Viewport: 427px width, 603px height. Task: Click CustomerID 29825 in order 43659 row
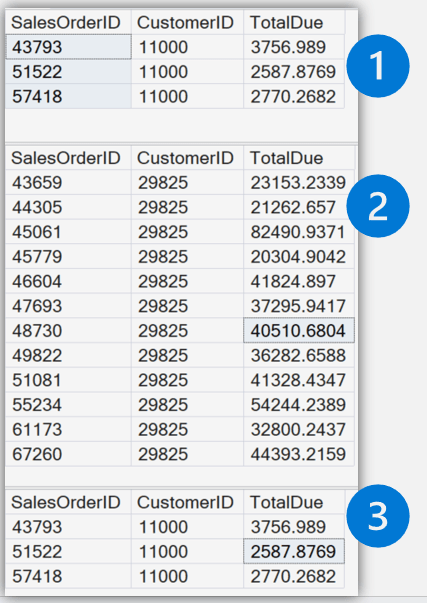(x=187, y=182)
